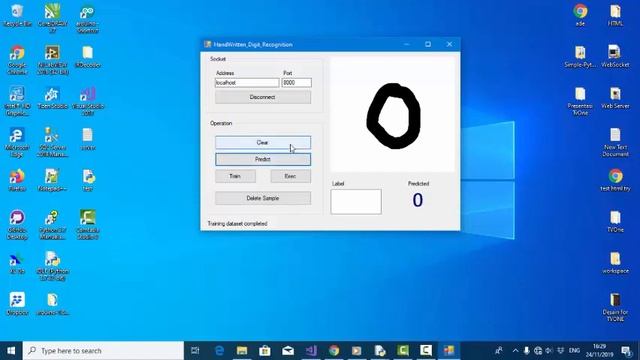Click the ENG language indicator
Image resolution: width=640 pixels, height=360 pixels.
[574, 351]
